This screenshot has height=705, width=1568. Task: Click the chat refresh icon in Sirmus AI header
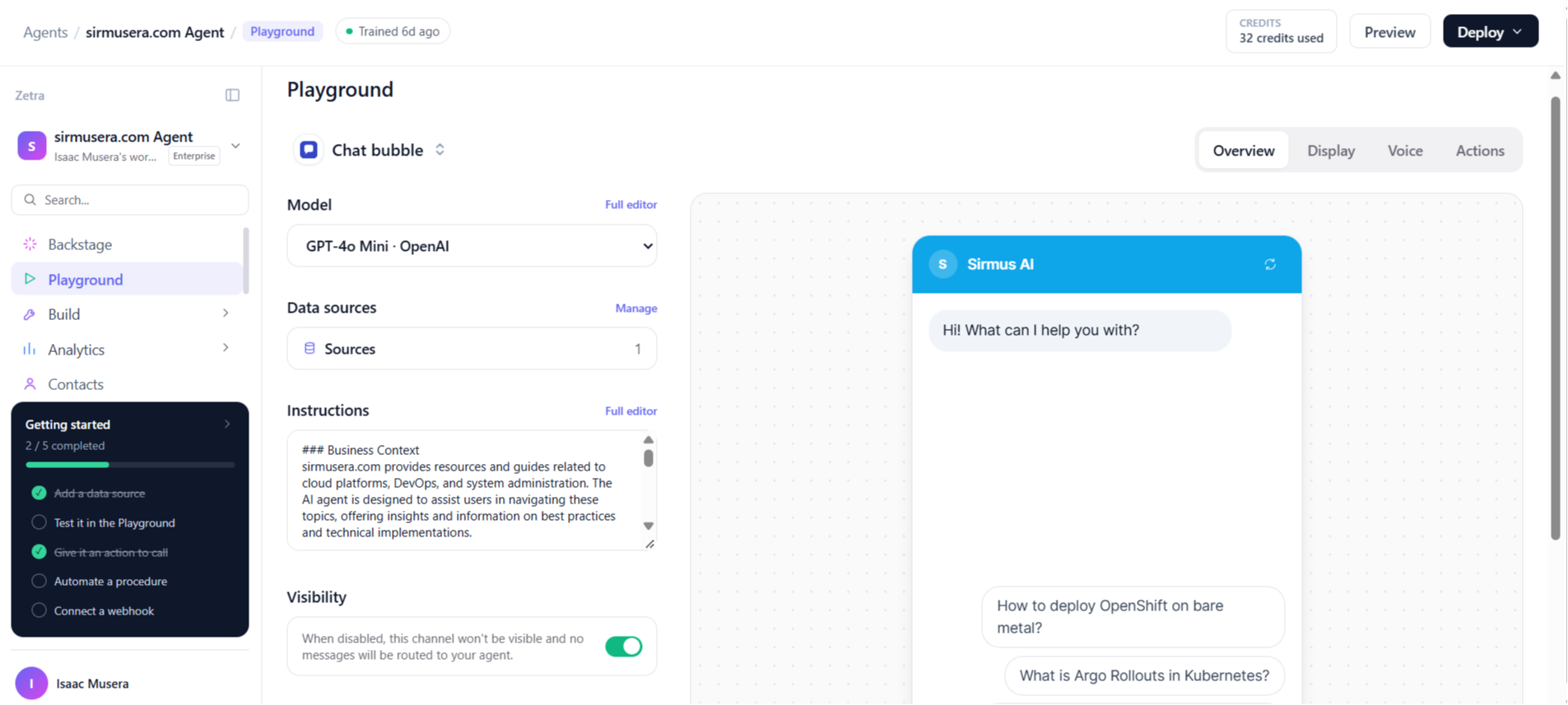1270,264
